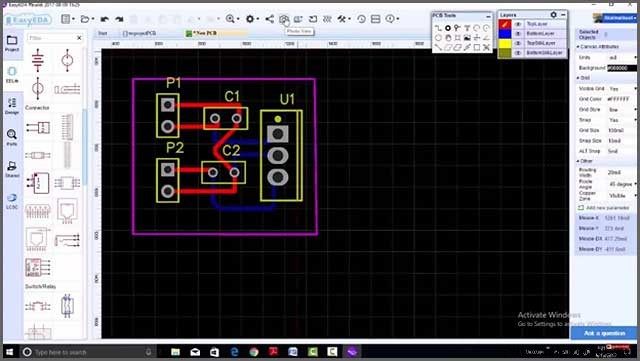Select the Via tool in PCB Tools

click(457, 28)
